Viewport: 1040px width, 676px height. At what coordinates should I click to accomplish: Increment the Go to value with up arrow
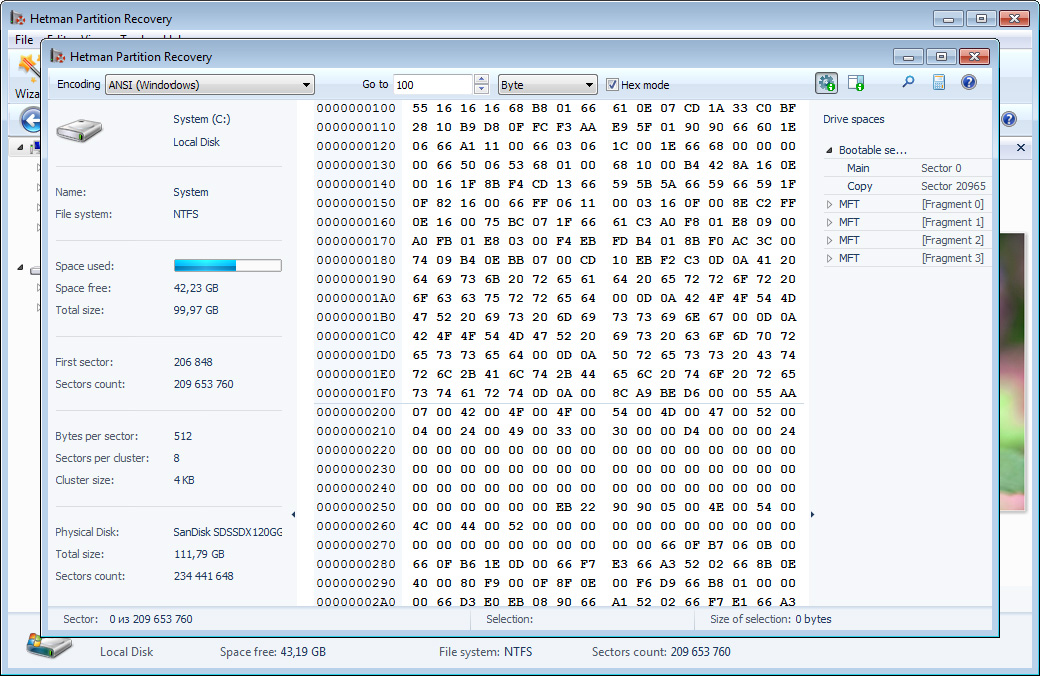point(481,80)
